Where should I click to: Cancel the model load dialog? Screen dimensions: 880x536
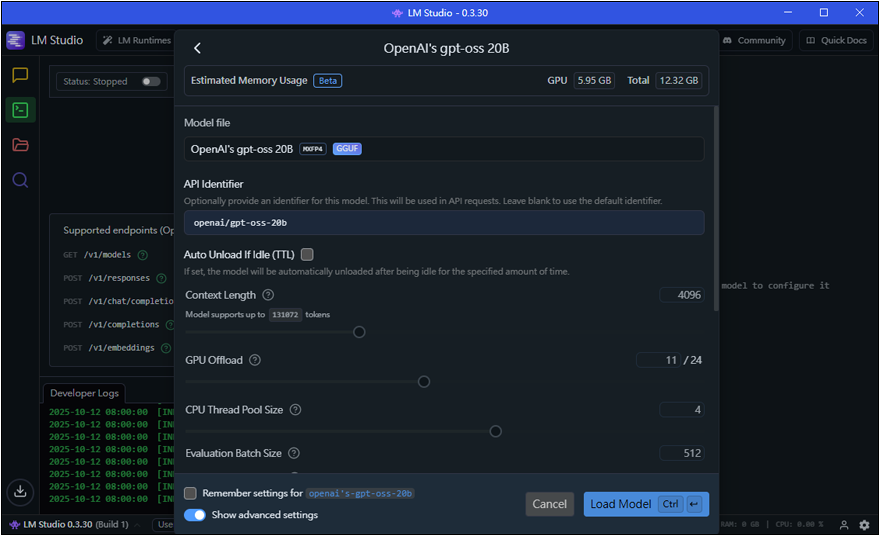[x=549, y=504]
